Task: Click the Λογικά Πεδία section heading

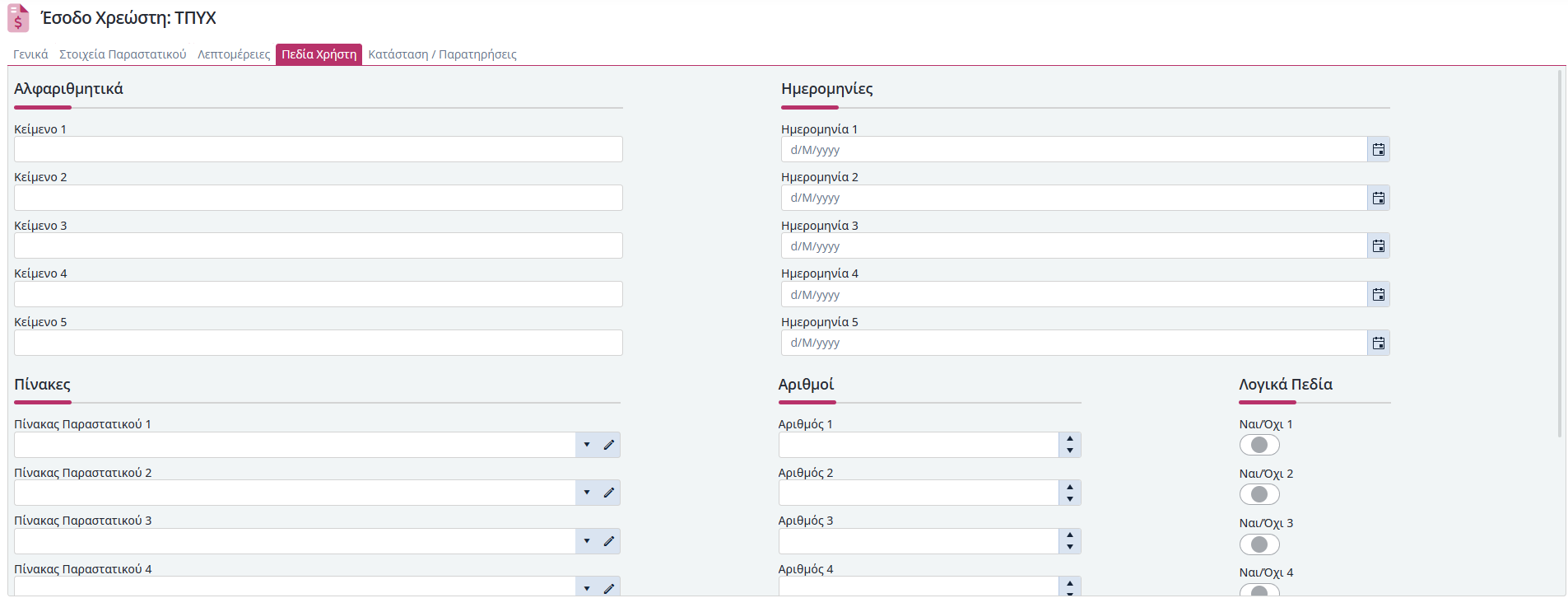Action: tap(1286, 385)
